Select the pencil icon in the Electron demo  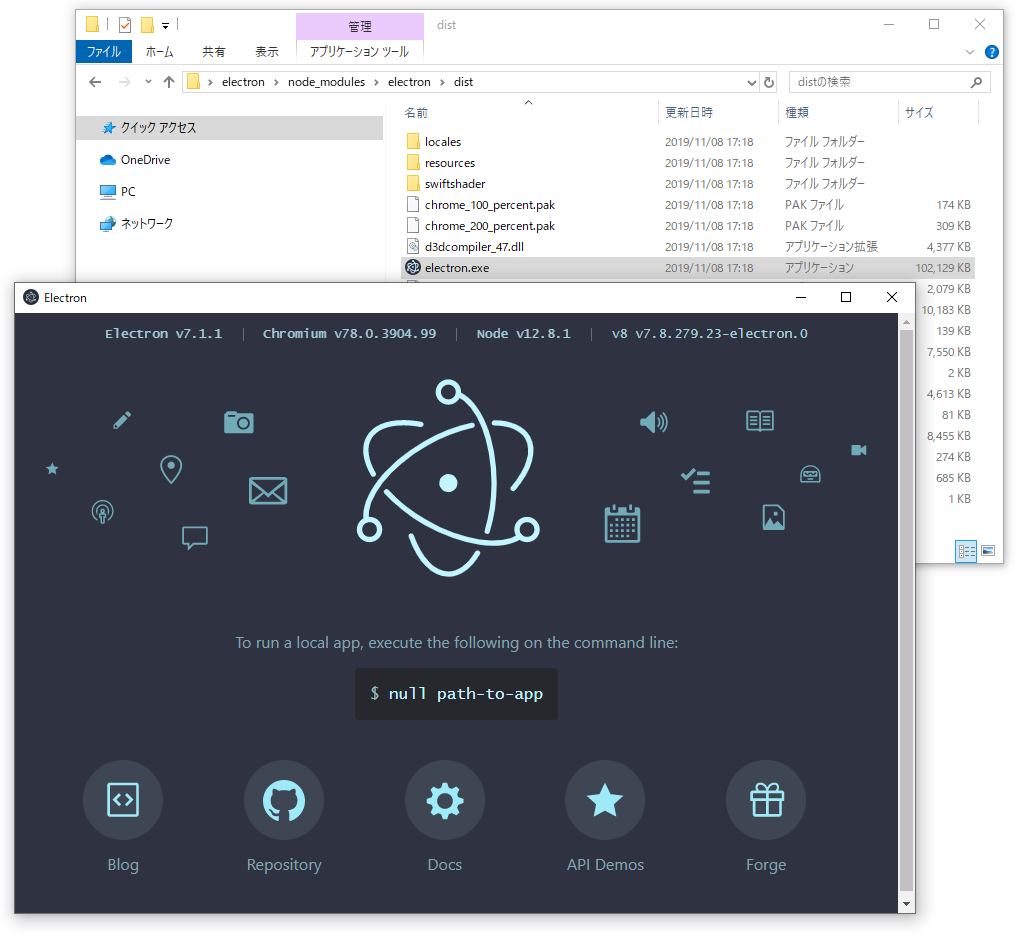click(121, 420)
